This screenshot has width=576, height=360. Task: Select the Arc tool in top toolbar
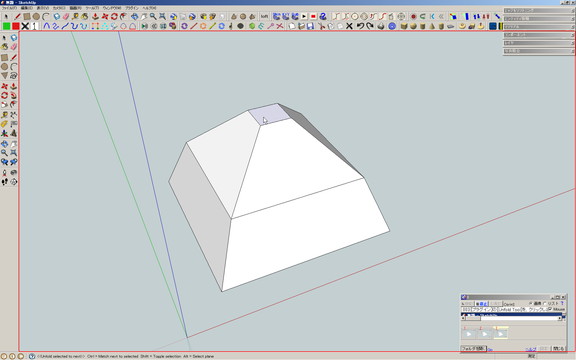click(x=46, y=17)
